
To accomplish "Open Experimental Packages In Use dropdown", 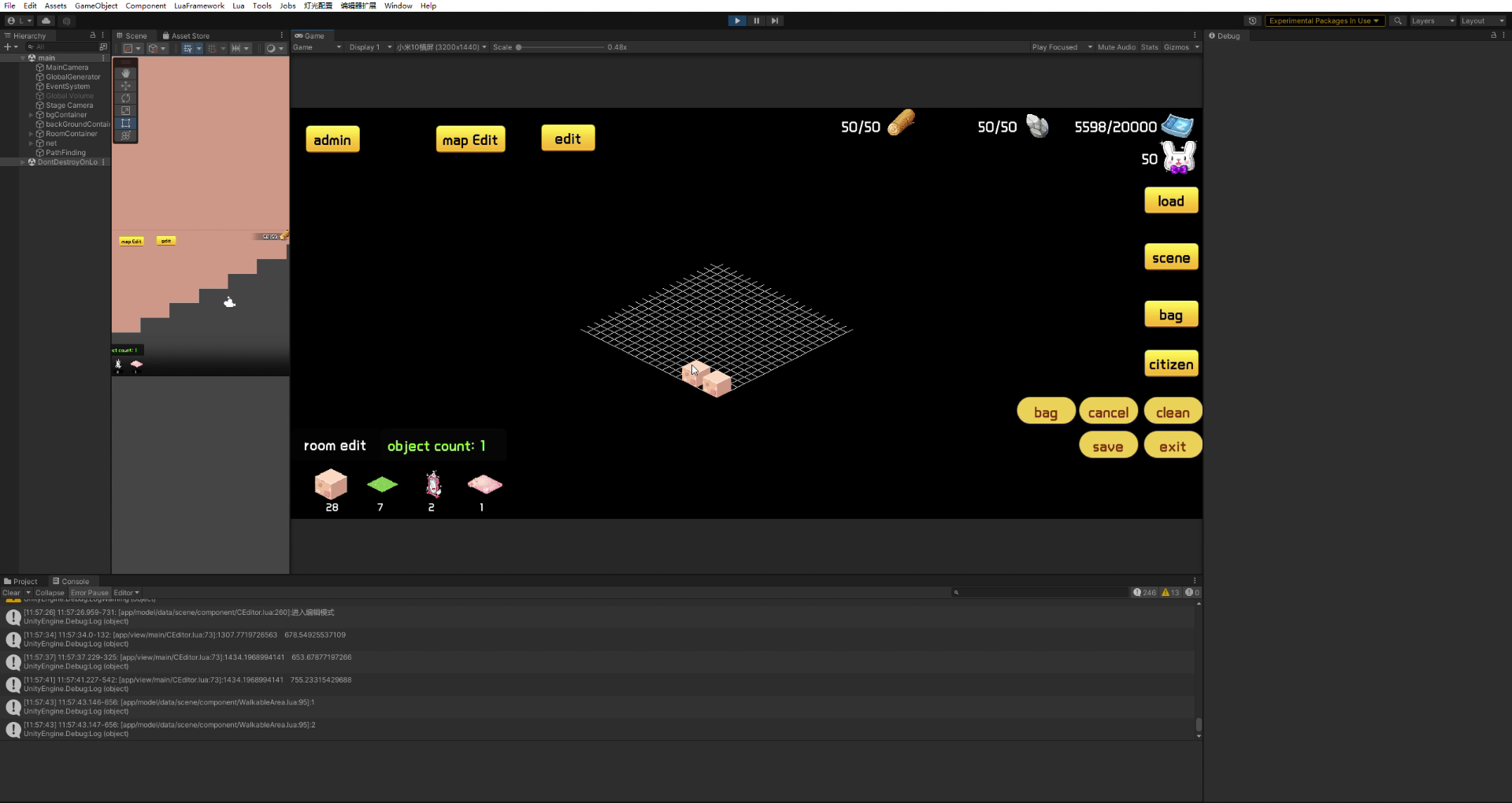I will (1324, 20).
